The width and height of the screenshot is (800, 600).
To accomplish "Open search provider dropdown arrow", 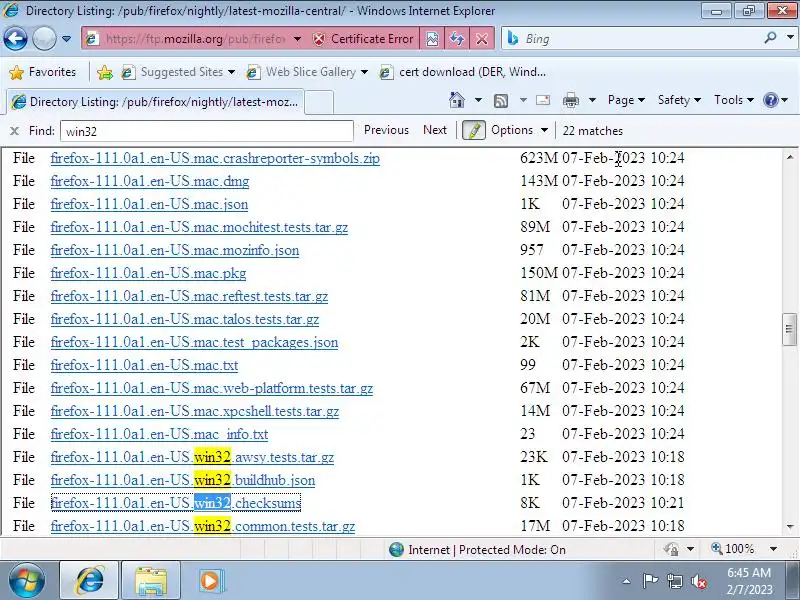I will click(x=790, y=38).
